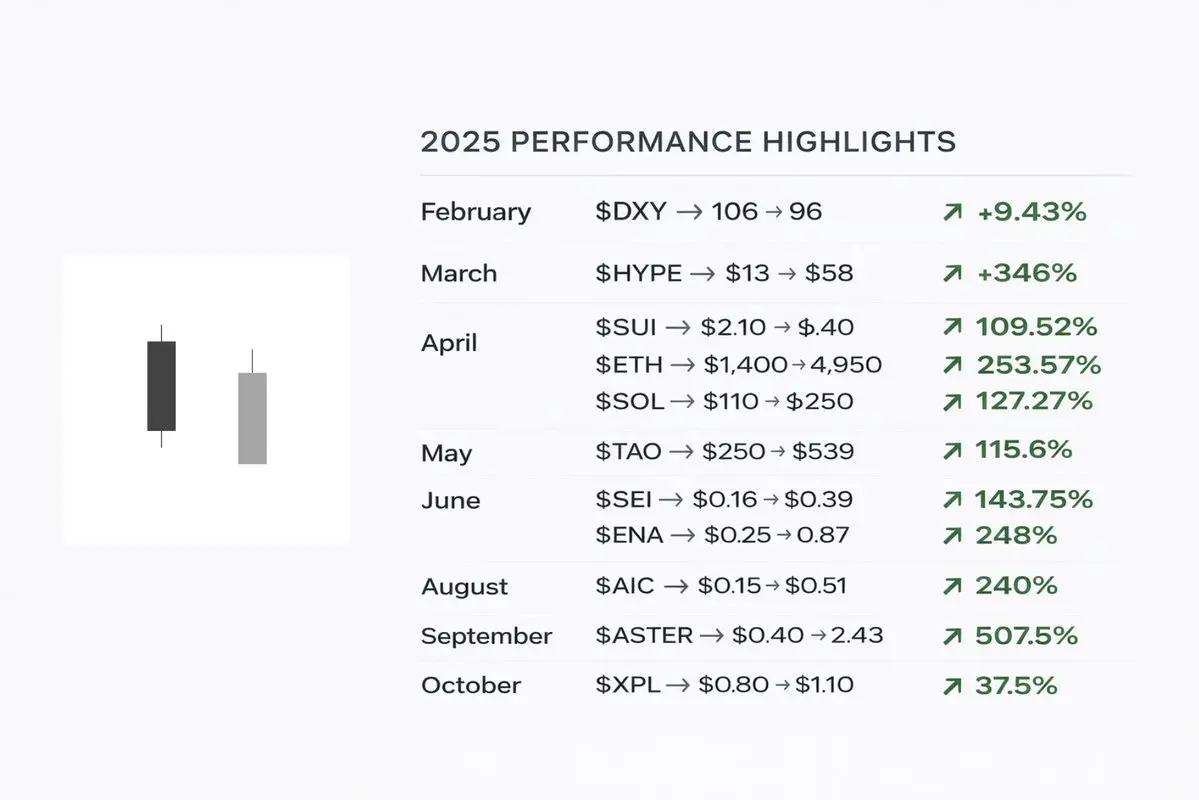Click the up arrow beside +9.43%
The height and width of the screenshot is (800, 1199).
(x=952, y=212)
